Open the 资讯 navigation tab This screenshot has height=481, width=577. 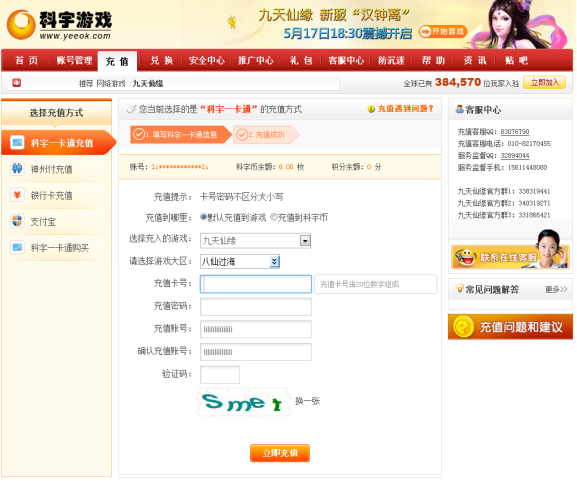pos(475,60)
